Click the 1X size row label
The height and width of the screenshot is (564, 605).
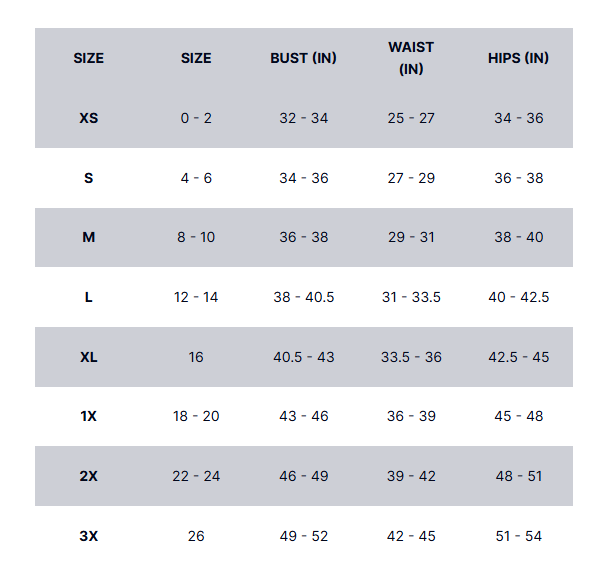[89, 416]
